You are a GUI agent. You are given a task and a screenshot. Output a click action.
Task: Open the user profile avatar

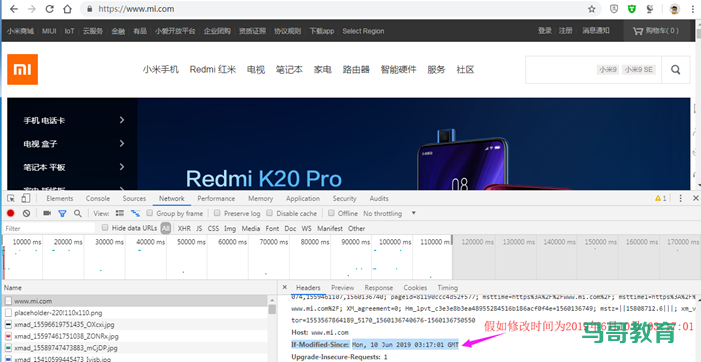click(674, 9)
